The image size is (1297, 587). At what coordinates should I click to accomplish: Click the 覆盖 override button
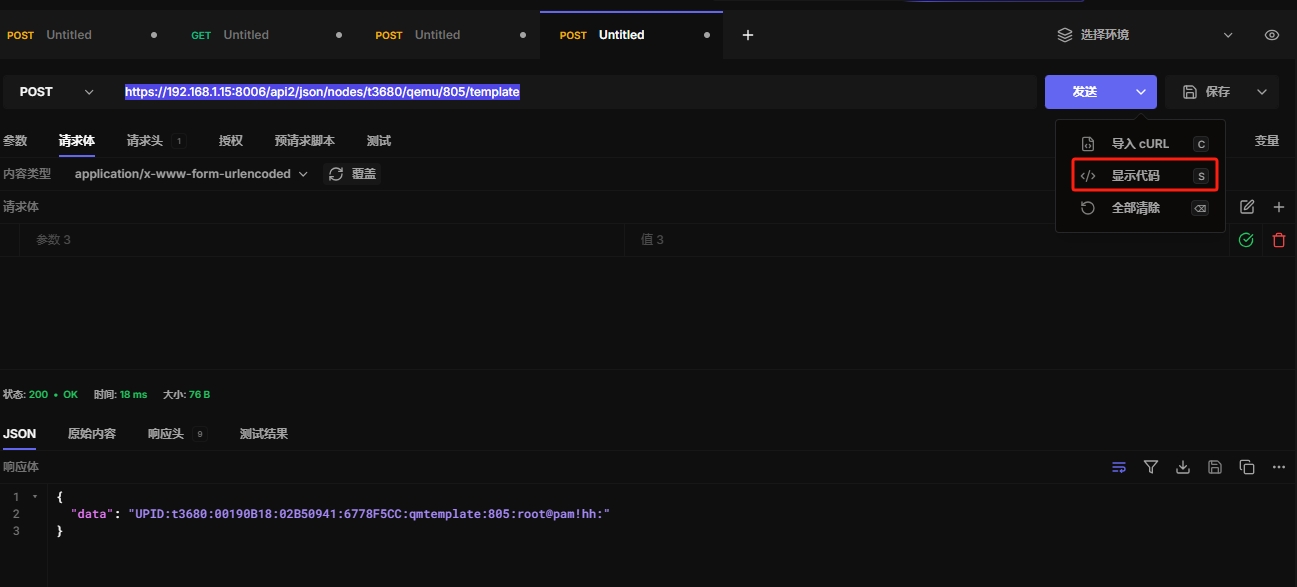(x=353, y=174)
